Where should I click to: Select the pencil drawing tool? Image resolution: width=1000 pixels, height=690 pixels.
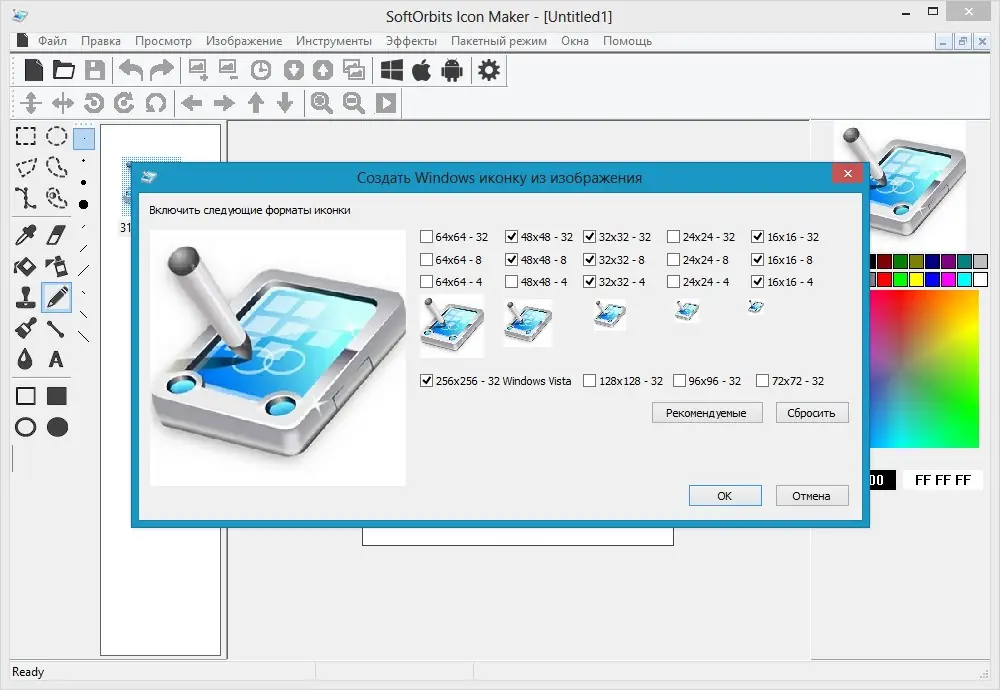pos(57,297)
